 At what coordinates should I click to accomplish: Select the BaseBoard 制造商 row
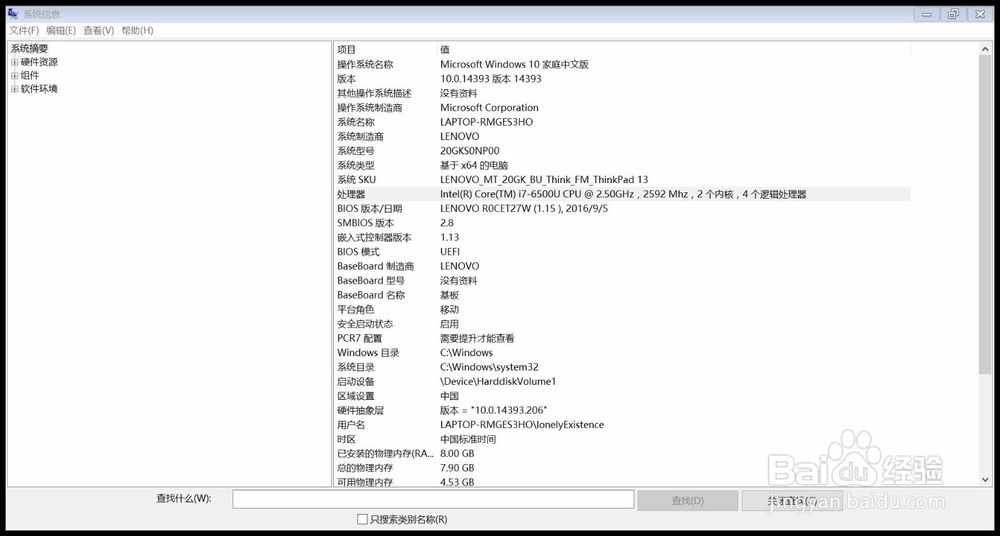(x=622, y=266)
